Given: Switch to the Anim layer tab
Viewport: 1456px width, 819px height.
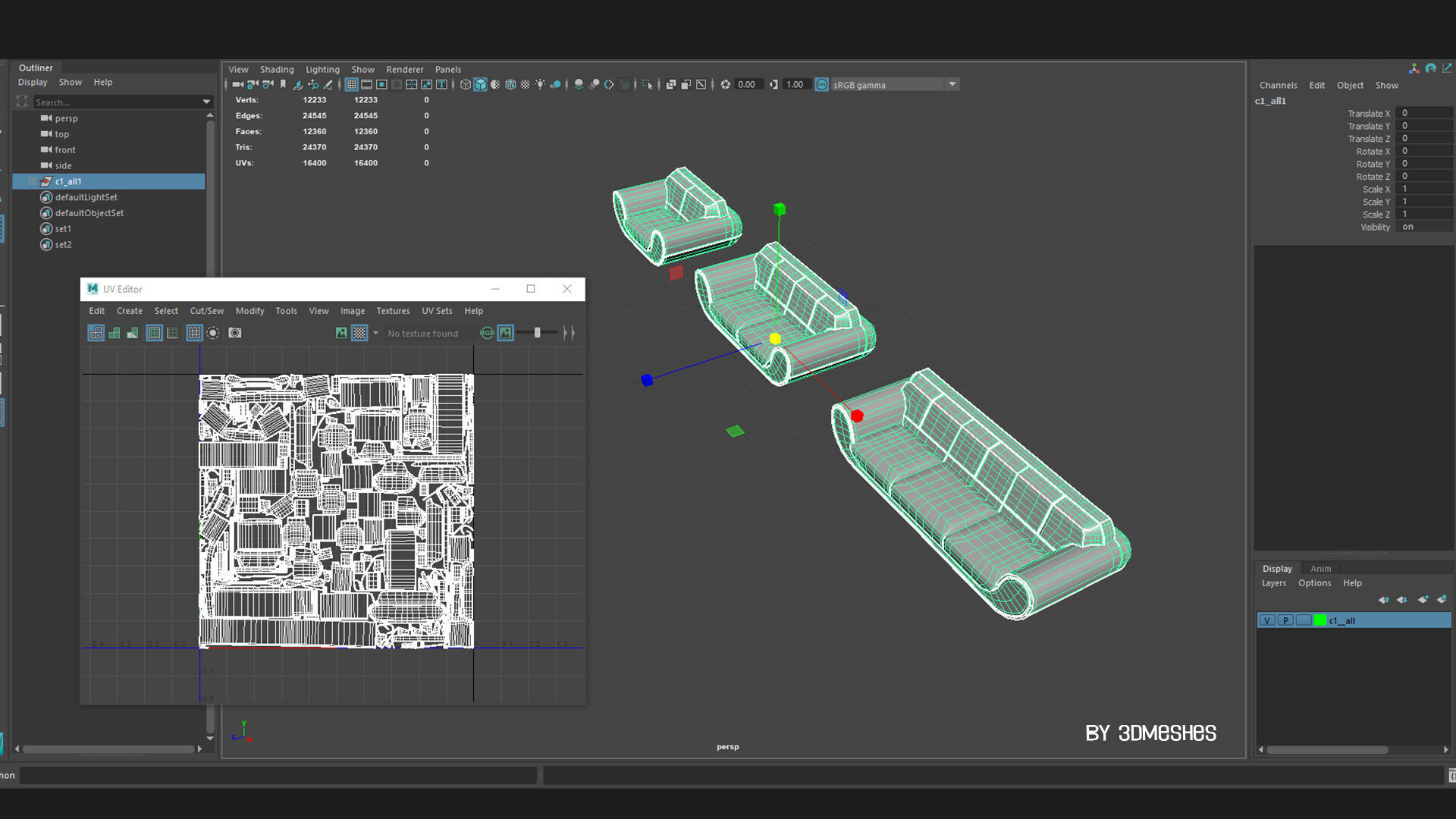Looking at the screenshot, I should click(1320, 569).
